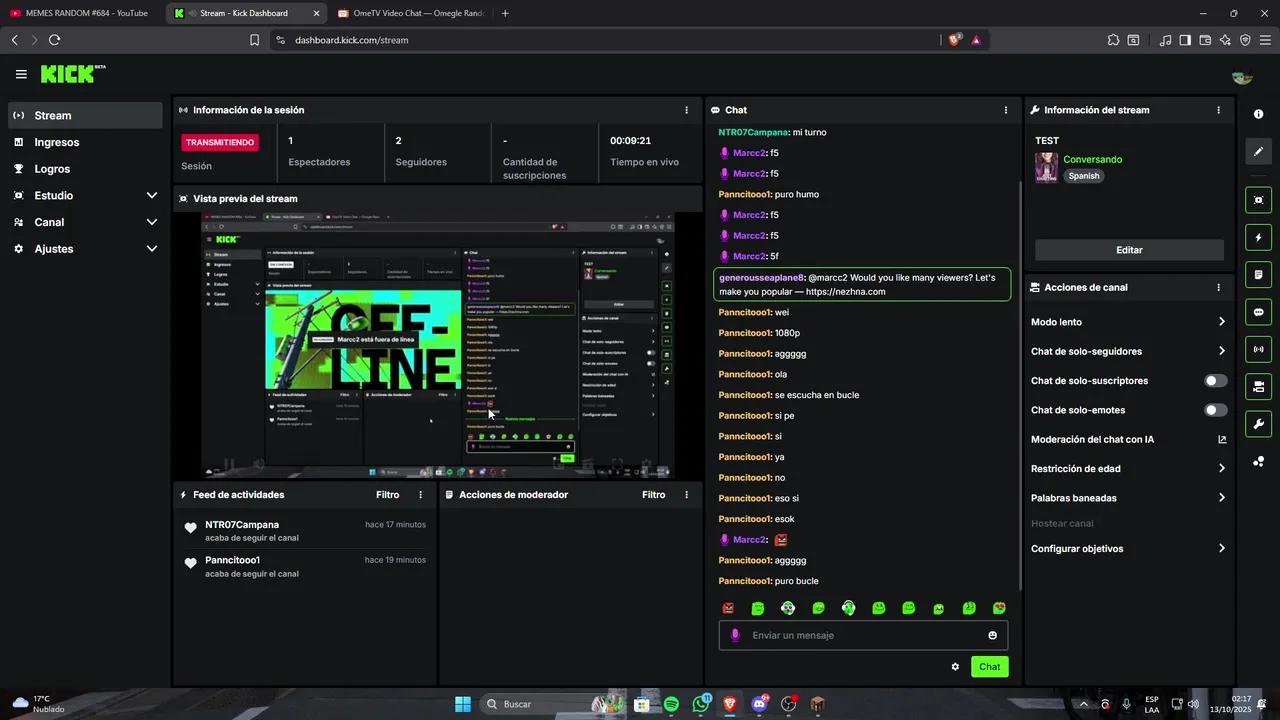Toggle Chat de solo-suscriptores switch
The height and width of the screenshot is (720, 1280).
pyautogui.click(x=1216, y=381)
